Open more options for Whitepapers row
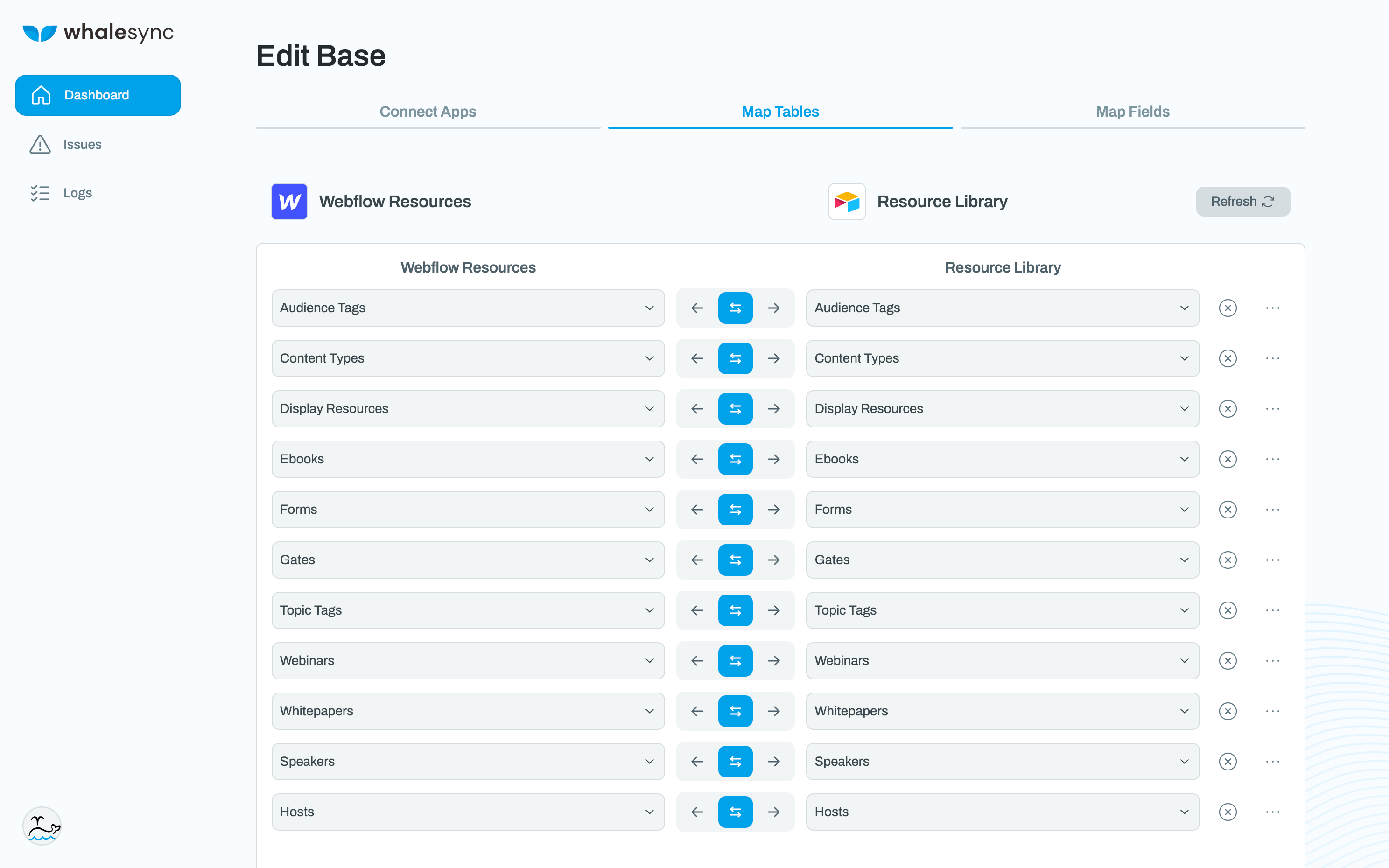Viewport: 1389px width, 868px height. [1272, 711]
